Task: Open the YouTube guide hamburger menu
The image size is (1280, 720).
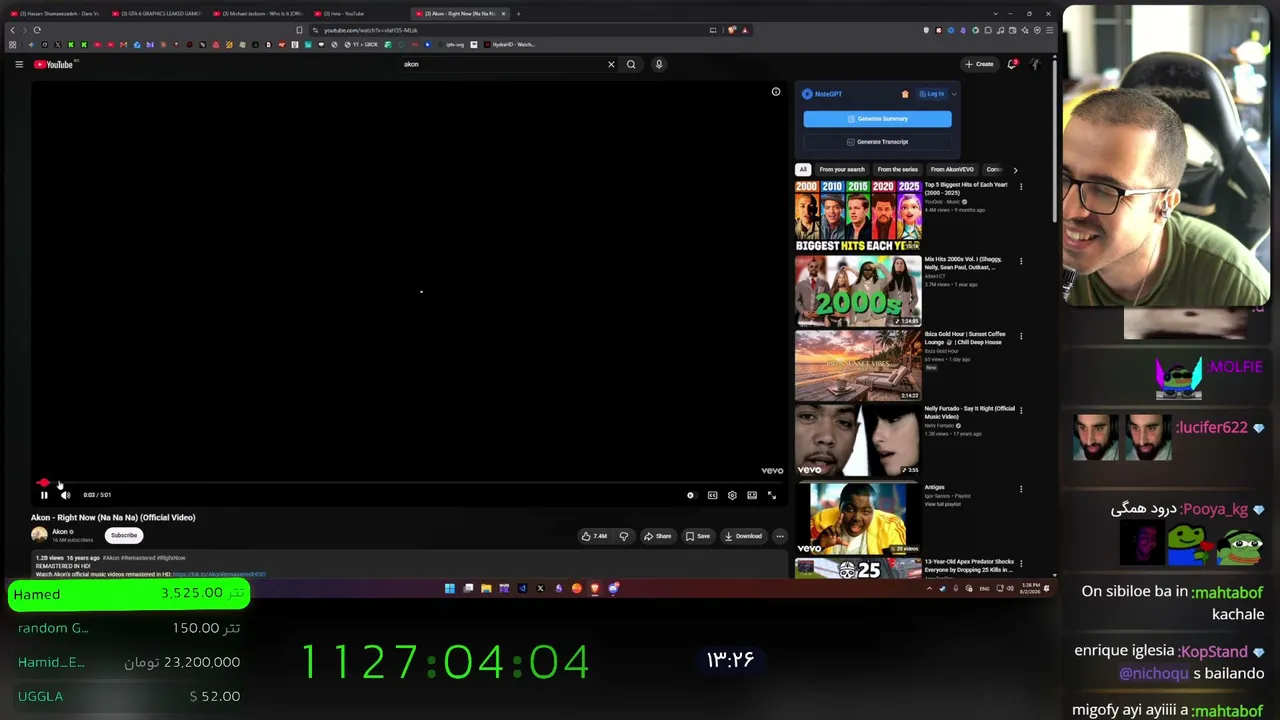Action: [x=19, y=64]
